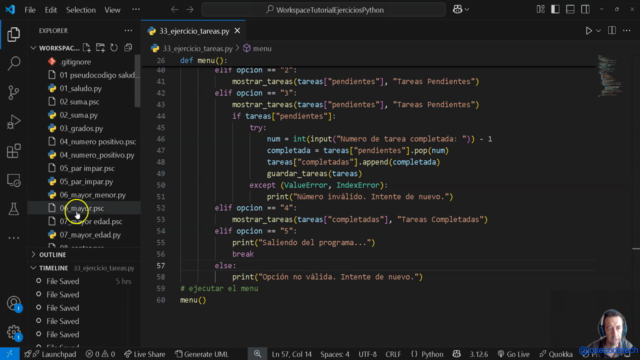Open the Explorer view in activity bar
Image resolution: width=640 pixels, height=360 pixels.
point(13,34)
